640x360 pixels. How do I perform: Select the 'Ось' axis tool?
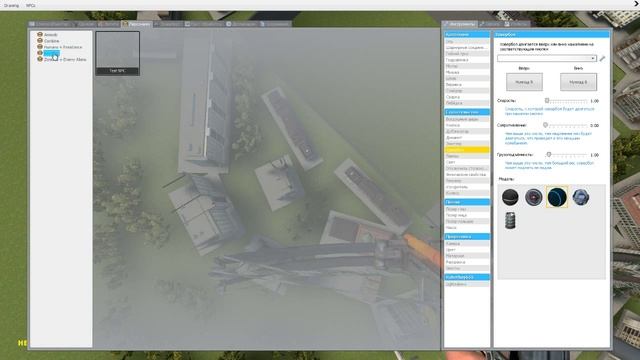(x=467, y=42)
